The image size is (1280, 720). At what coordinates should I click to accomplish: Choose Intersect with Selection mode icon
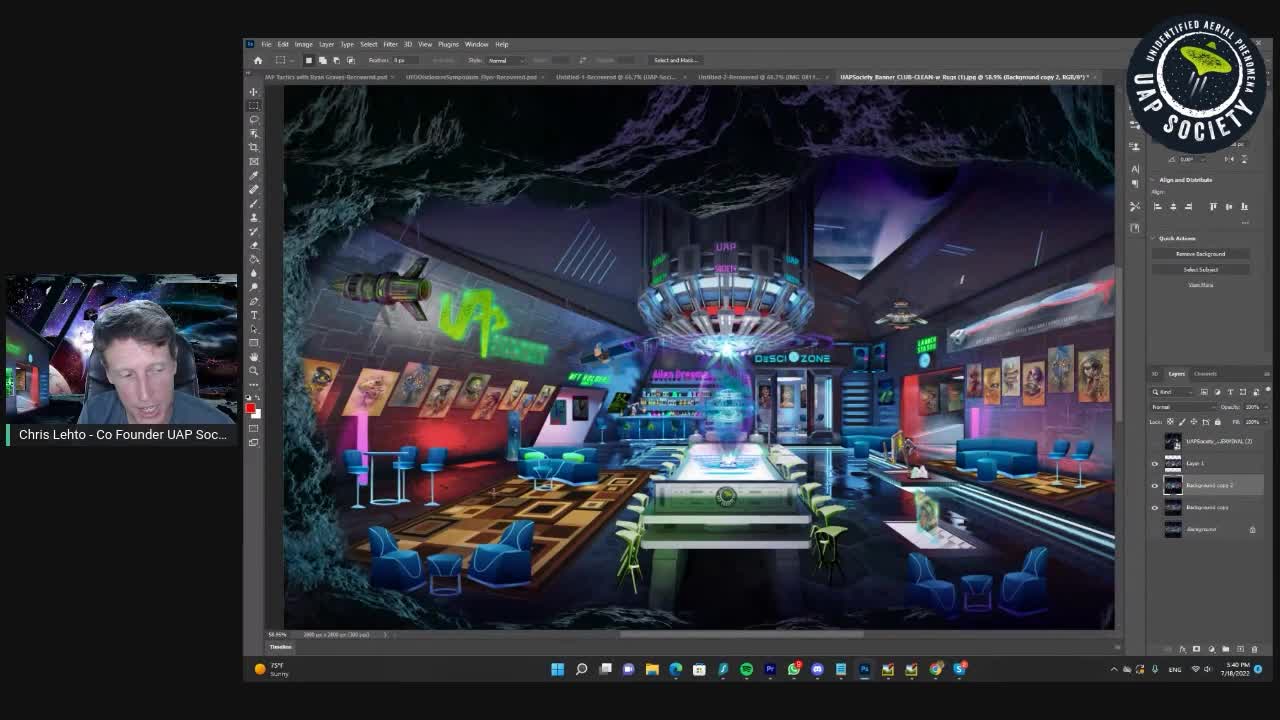pos(350,60)
